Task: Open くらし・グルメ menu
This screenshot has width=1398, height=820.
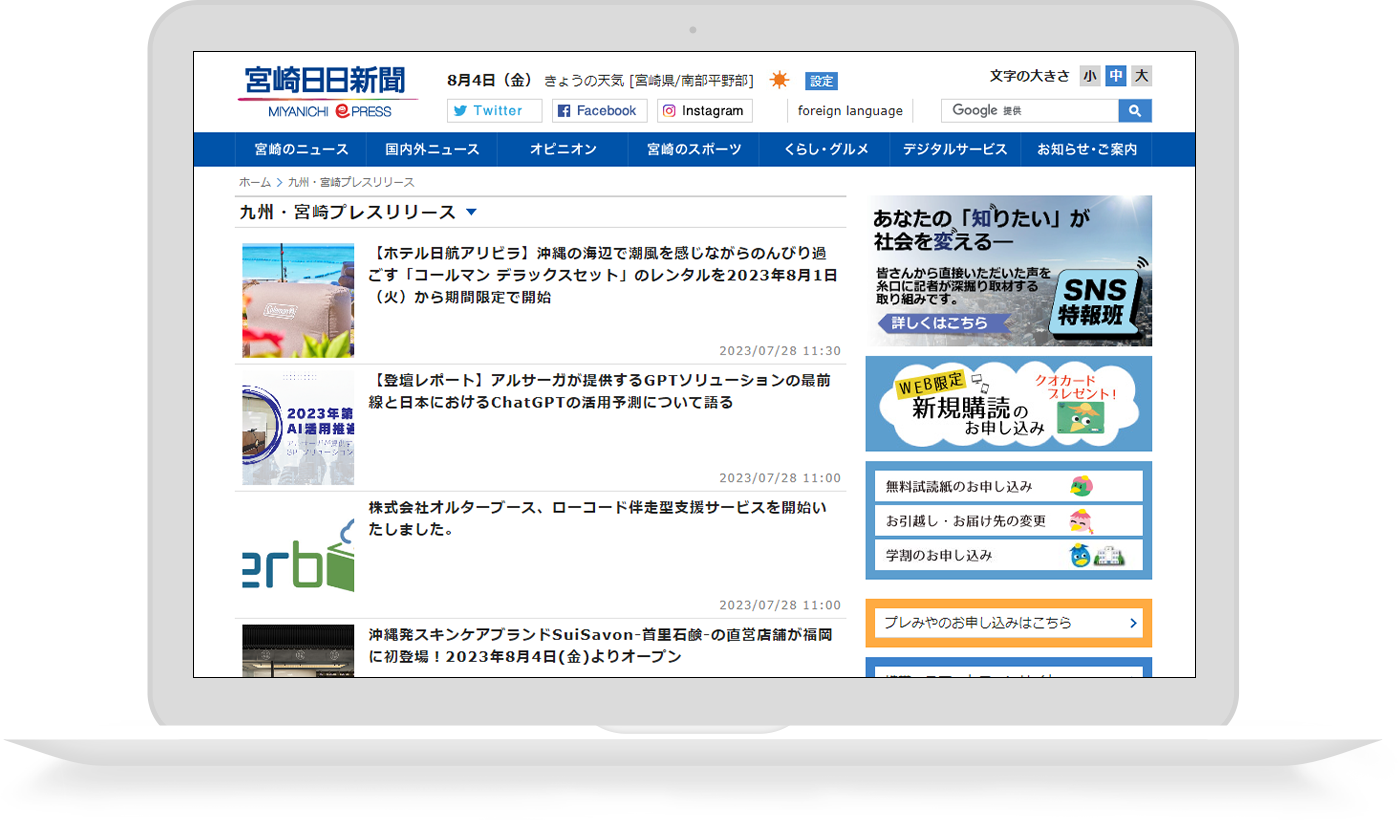Action: pyautogui.click(x=825, y=150)
